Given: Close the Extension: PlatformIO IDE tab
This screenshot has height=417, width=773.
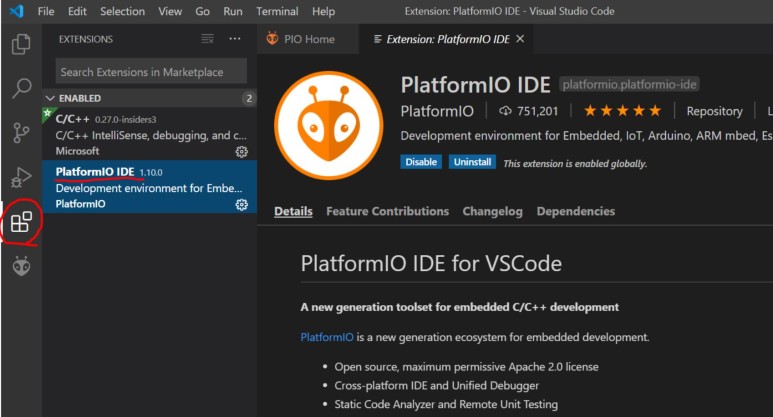Looking at the screenshot, I should coord(520,38).
